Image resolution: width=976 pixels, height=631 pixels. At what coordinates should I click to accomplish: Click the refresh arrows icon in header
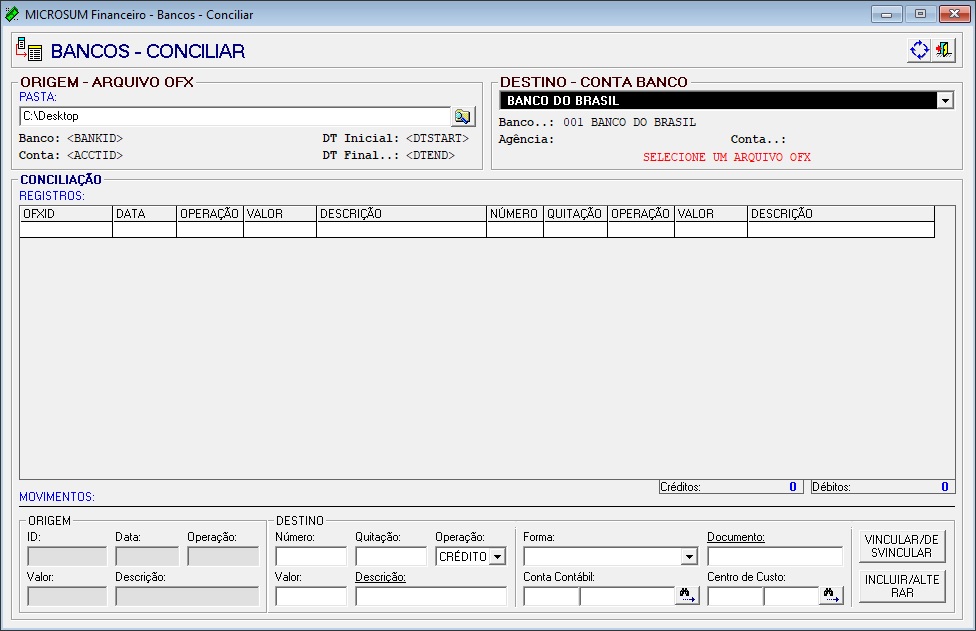pyautogui.click(x=919, y=50)
